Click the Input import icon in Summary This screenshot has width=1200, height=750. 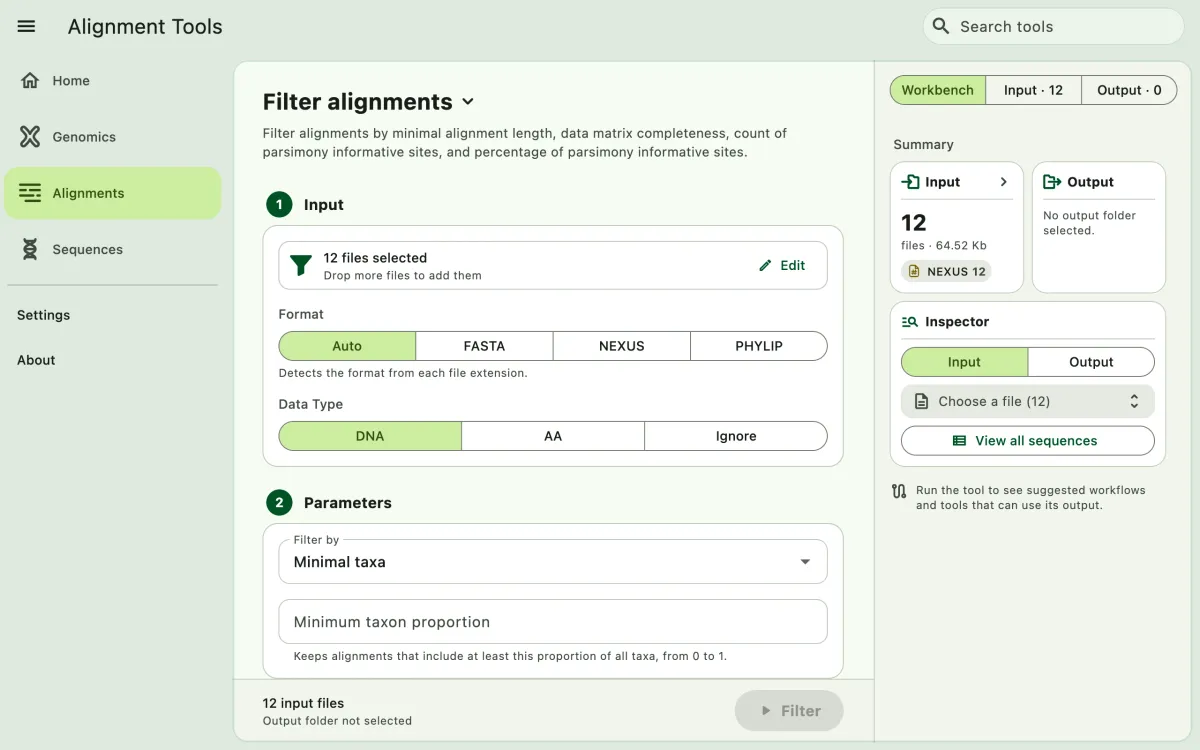910,182
